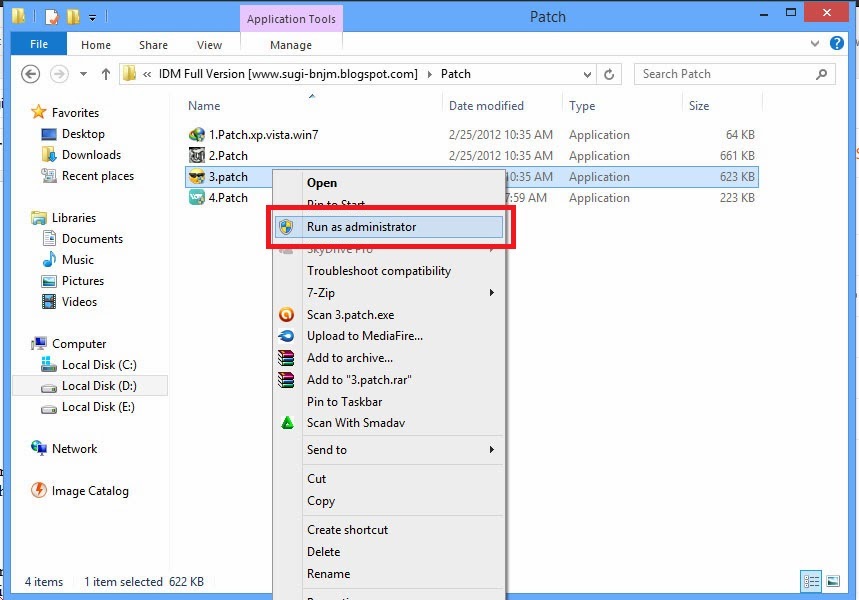Choose Rename in context menu
859x600 pixels.
388,574
